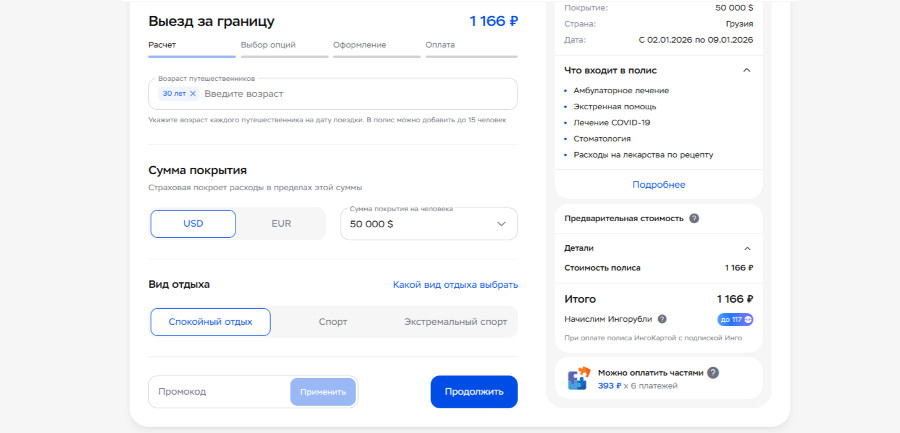The image size is (900, 433).
Task: Click help icon beside Начислим Ингорубли
Action: (662, 320)
